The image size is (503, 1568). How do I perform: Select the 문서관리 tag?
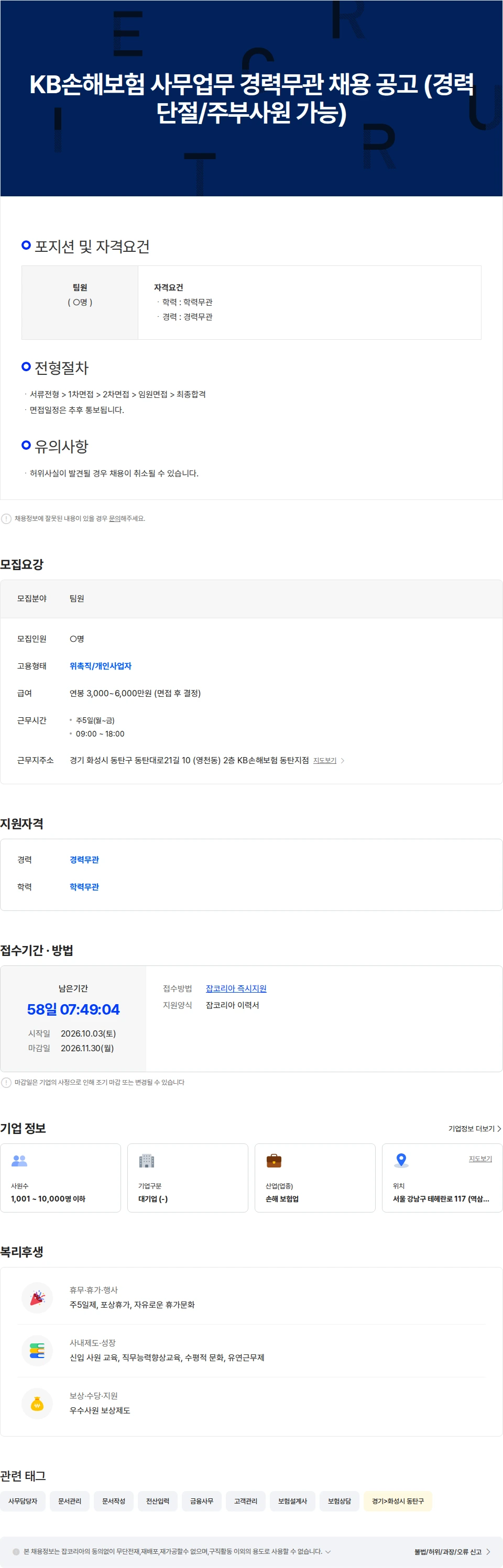click(x=69, y=1501)
